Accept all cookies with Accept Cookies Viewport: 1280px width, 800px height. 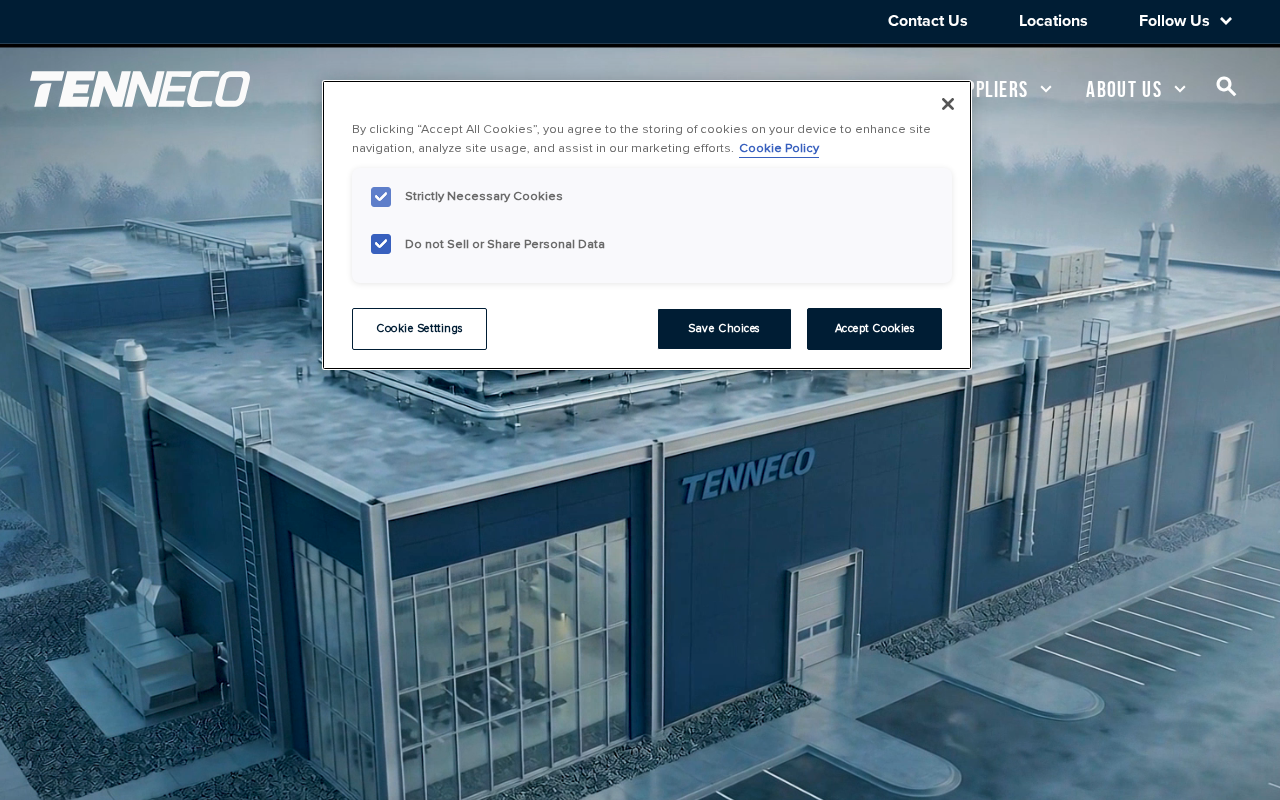[x=874, y=329]
